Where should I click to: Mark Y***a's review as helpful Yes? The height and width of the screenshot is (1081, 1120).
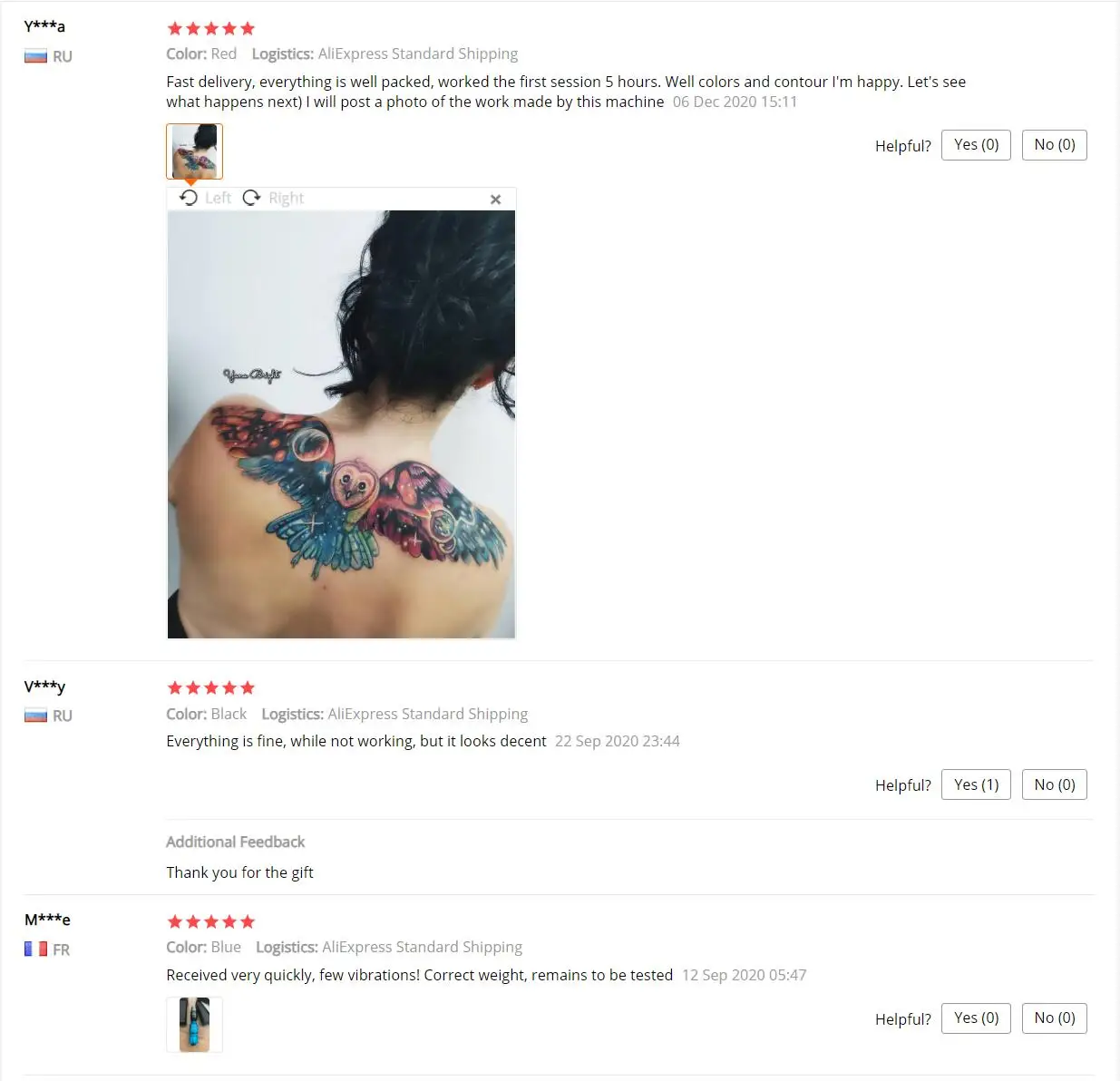[x=976, y=145]
